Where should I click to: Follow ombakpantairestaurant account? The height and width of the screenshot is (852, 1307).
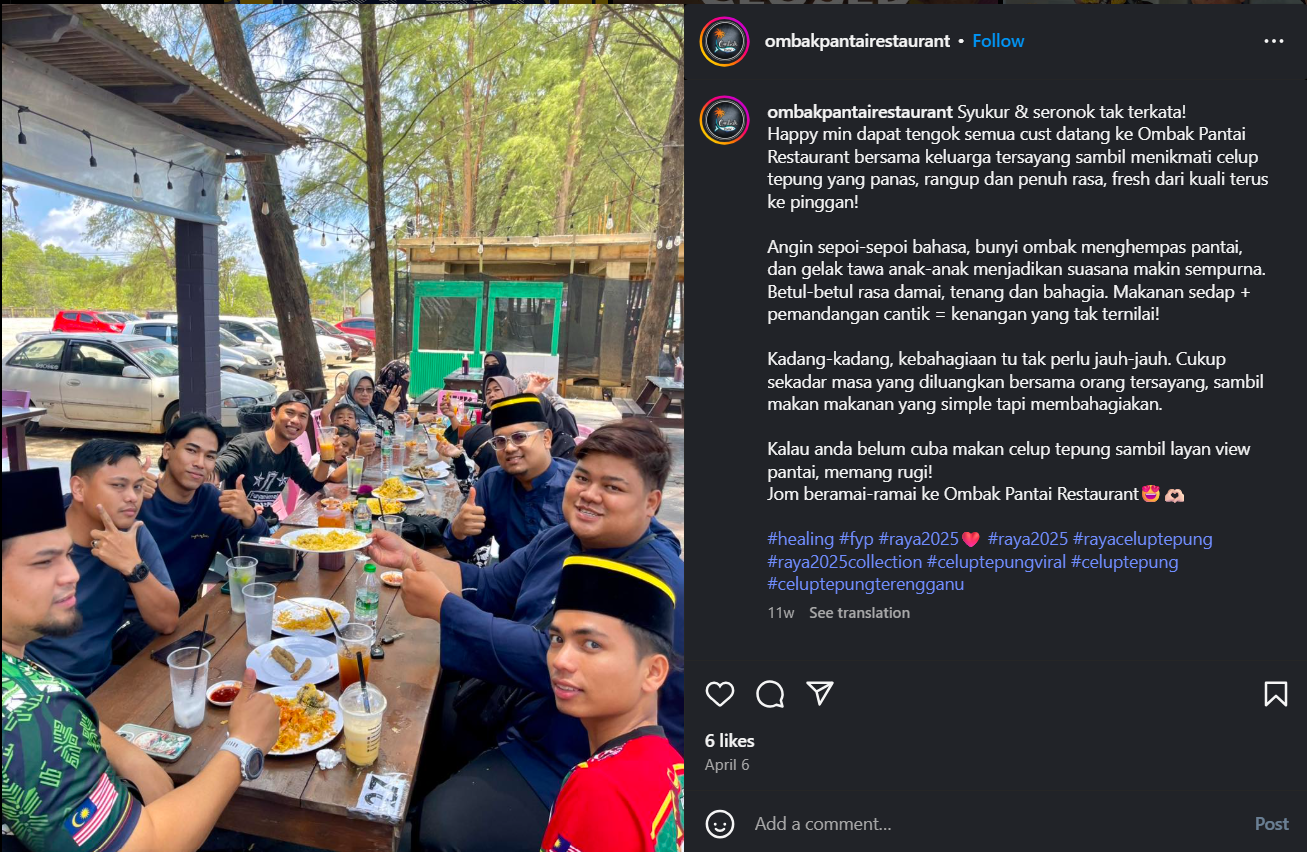998,41
